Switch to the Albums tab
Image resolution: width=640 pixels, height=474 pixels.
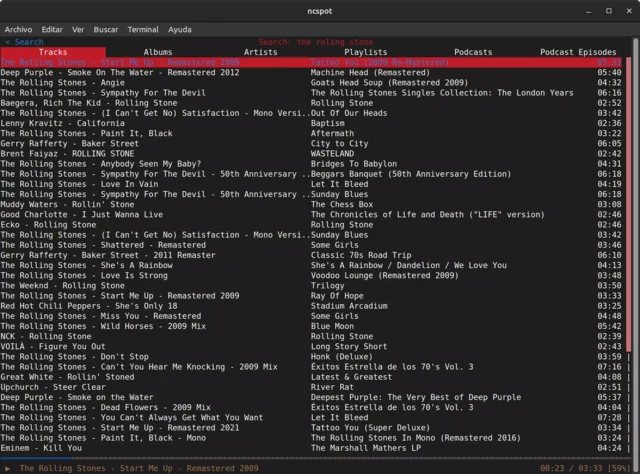(158, 52)
